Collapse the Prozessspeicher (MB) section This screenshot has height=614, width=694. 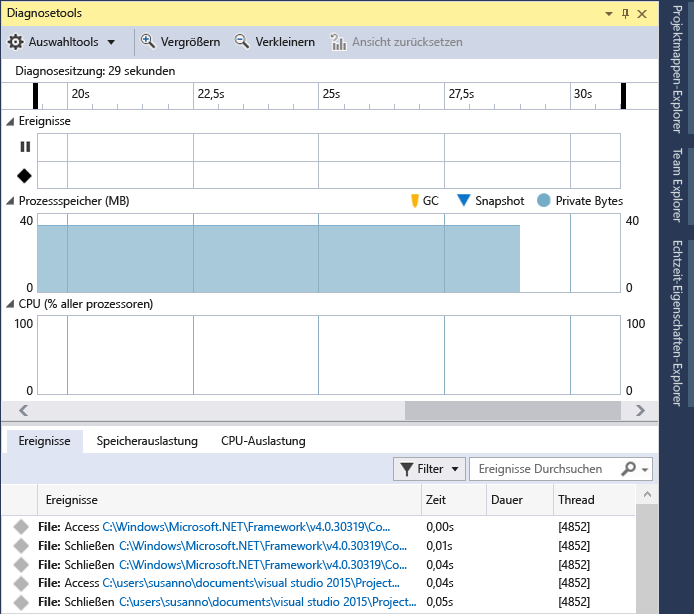click(x=10, y=201)
